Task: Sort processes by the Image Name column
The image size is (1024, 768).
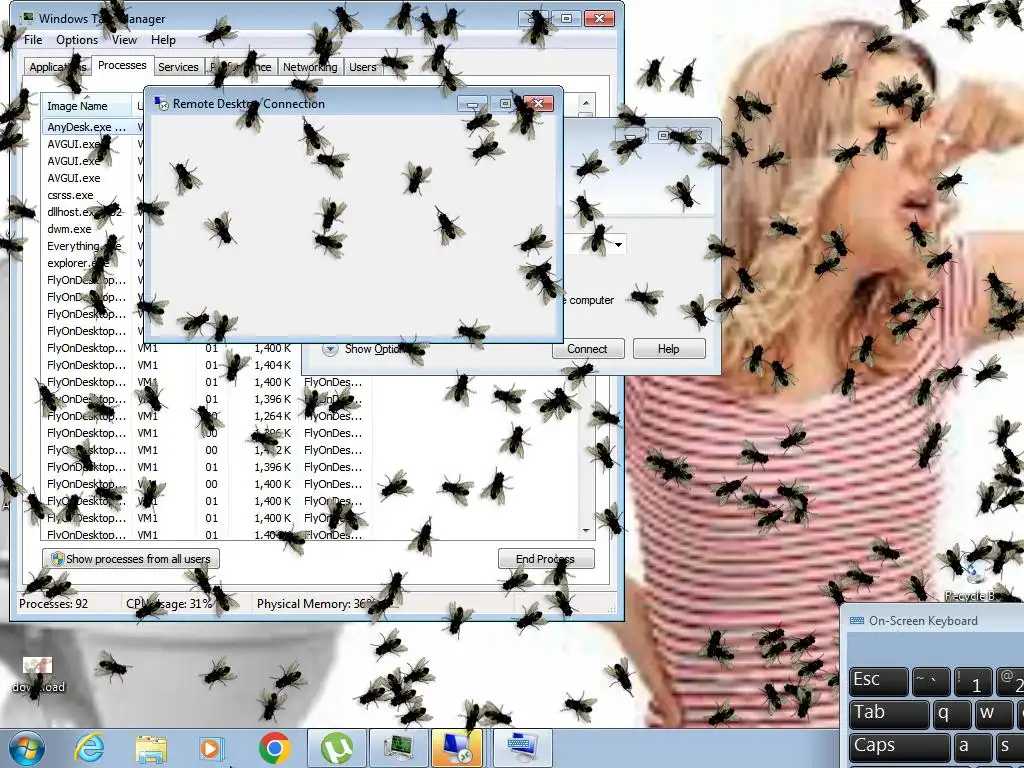Action: (x=87, y=106)
